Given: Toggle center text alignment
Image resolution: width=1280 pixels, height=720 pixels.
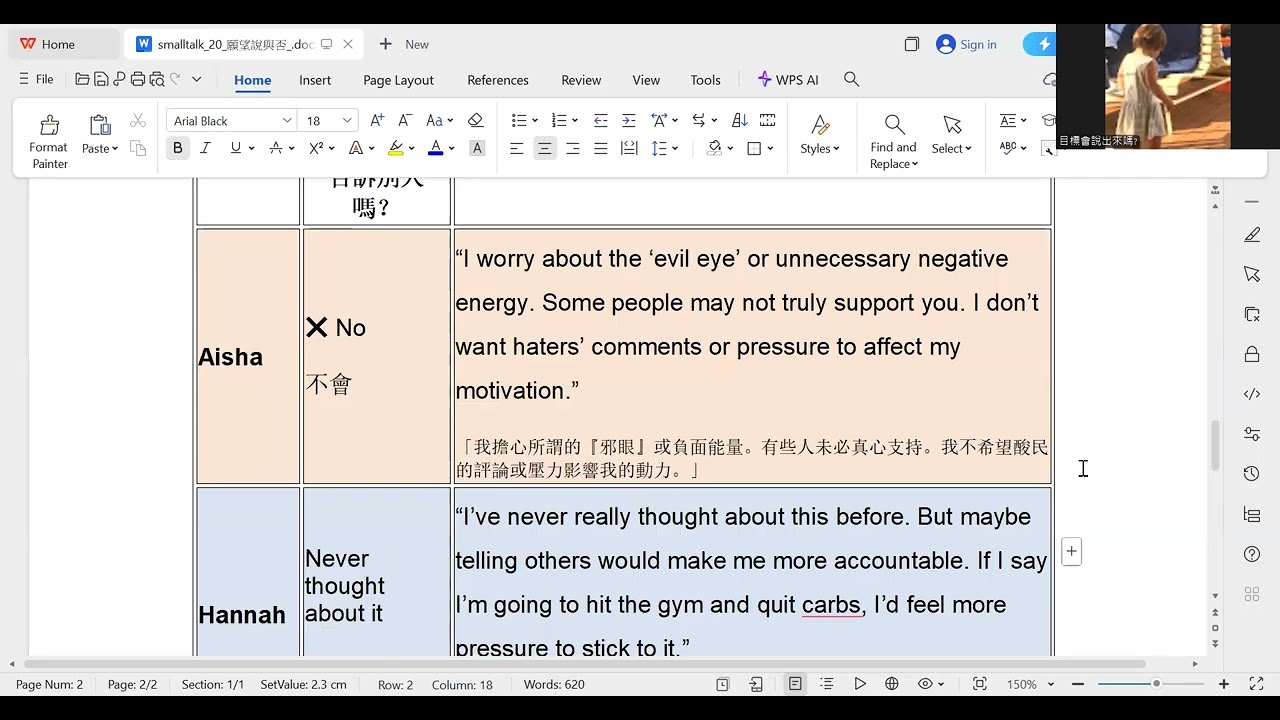Looking at the screenshot, I should tap(544, 148).
